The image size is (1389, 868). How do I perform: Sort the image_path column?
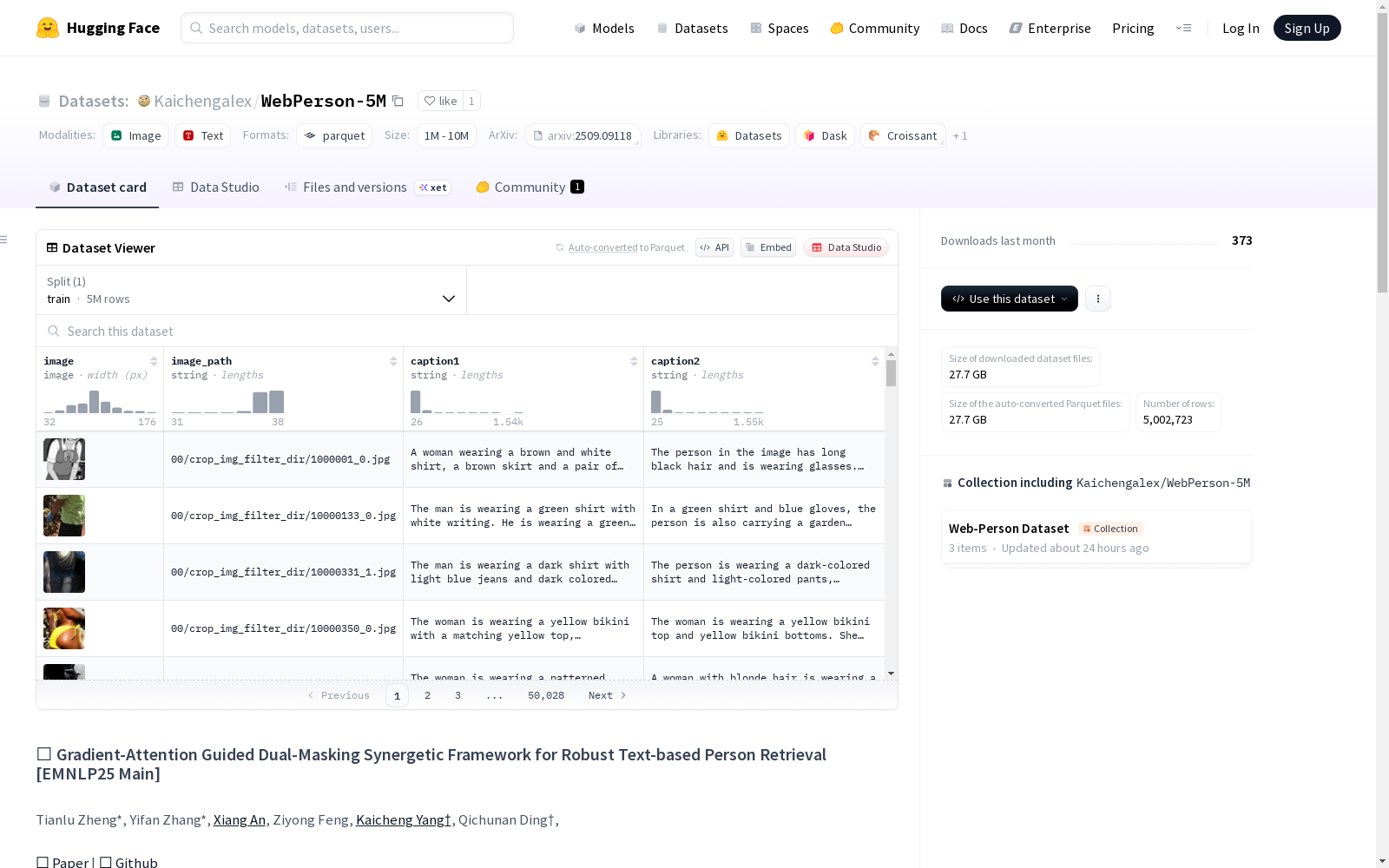point(393,361)
